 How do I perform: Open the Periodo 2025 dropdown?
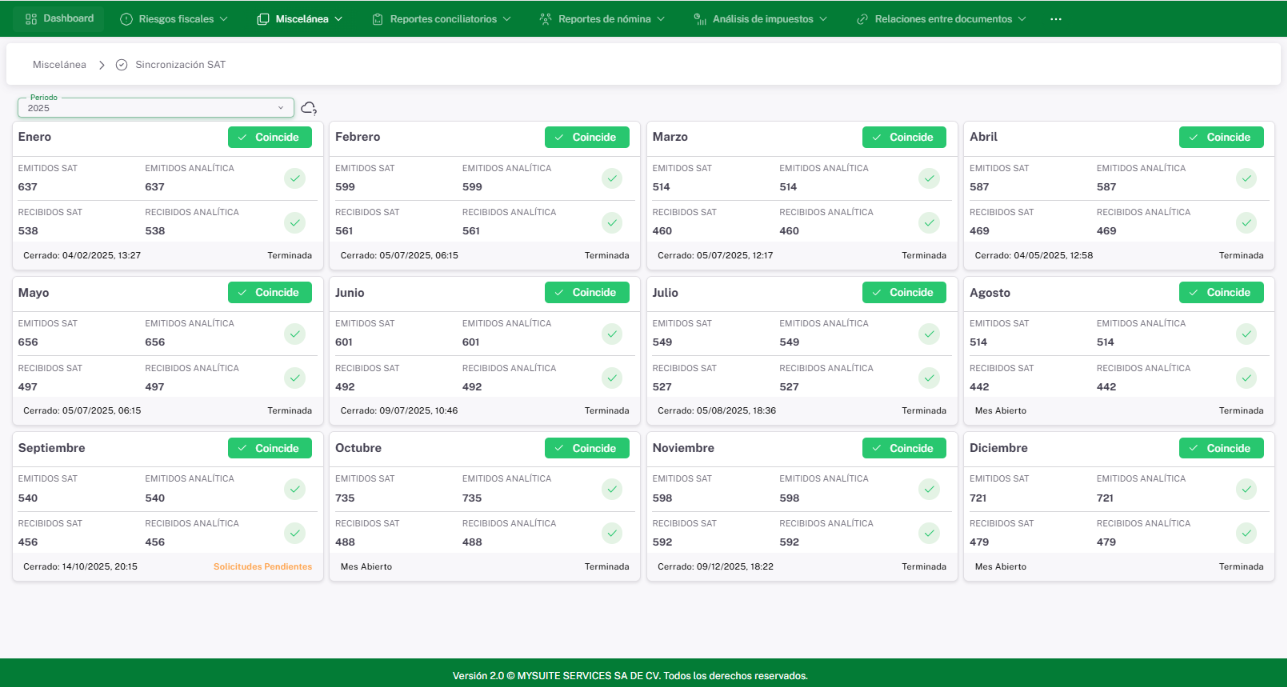(156, 108)
